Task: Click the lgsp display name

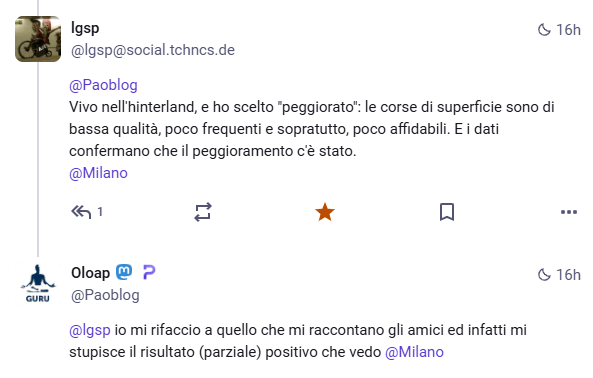Action: [x=85, y=28]
